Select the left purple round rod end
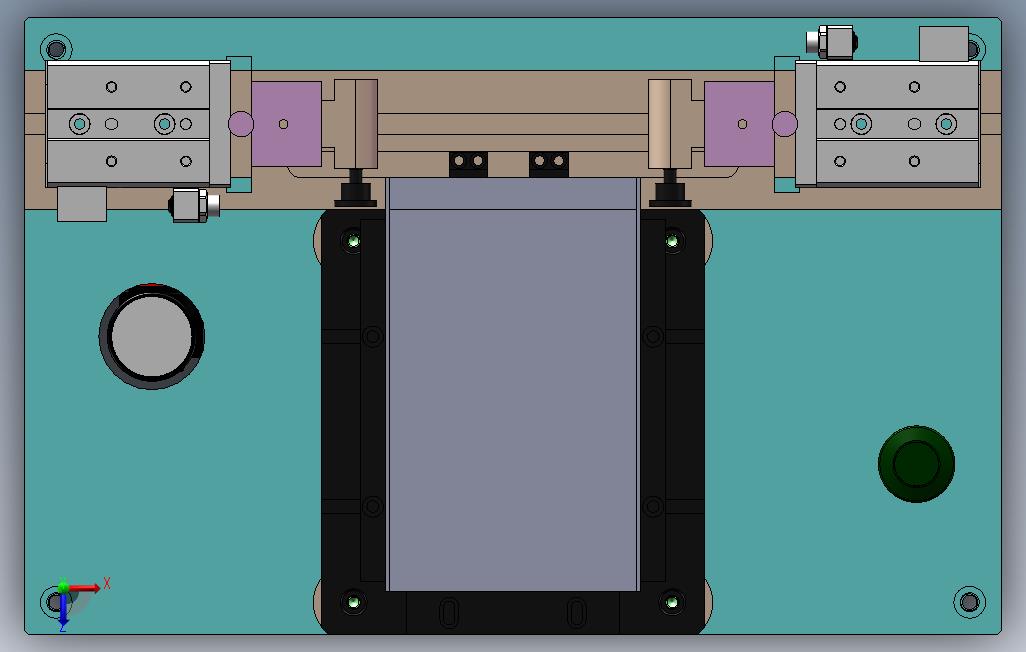The image size is (1026, 652). point(241,124)
